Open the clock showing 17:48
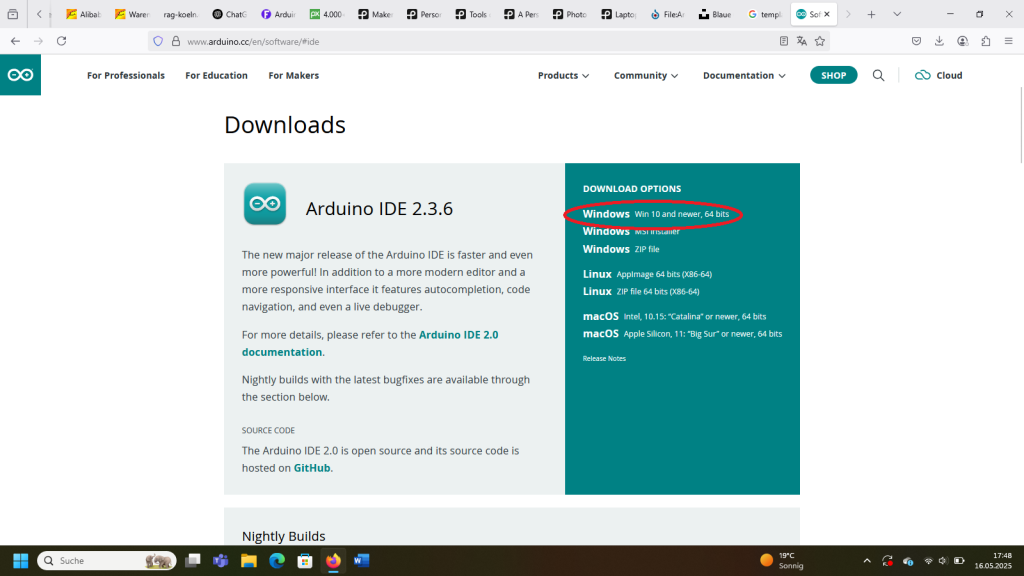 pyautogui.click(x=993, y=561)
